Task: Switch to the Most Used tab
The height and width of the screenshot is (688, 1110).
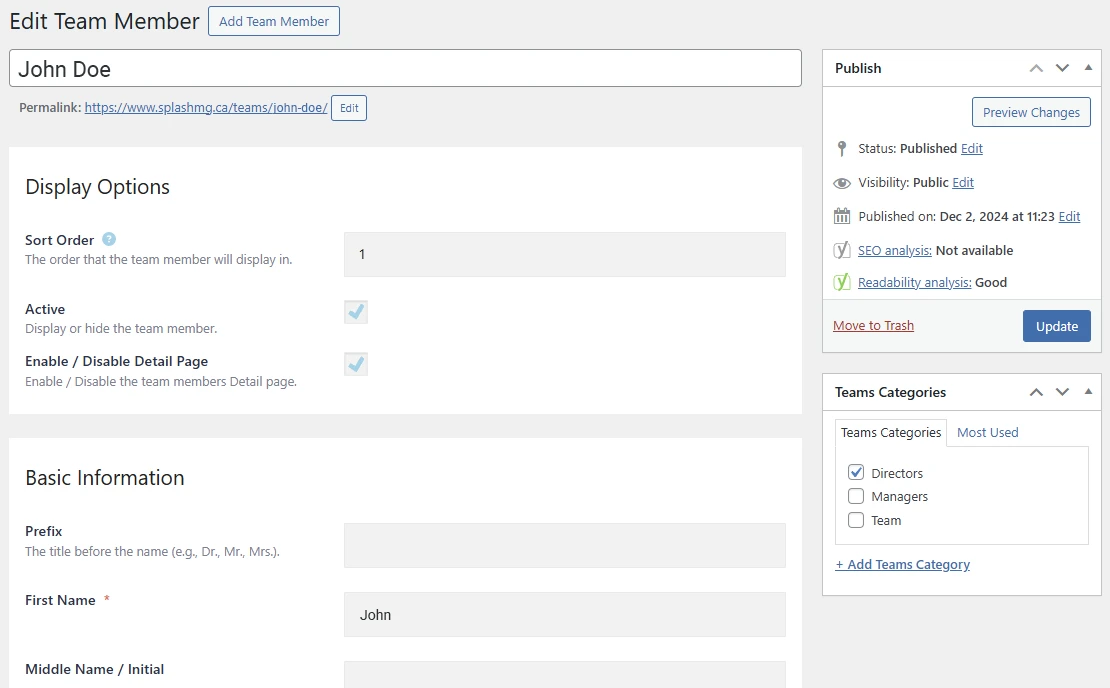Action: (987, 432)
